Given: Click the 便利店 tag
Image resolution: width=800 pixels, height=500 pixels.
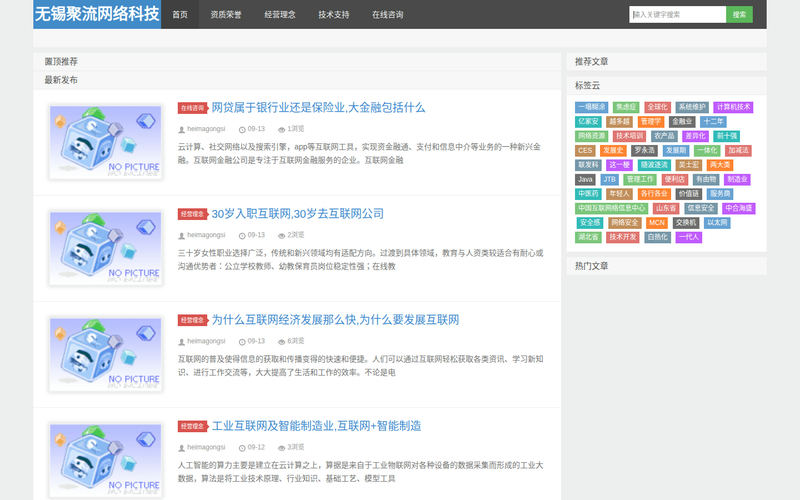Looking at the screenshot, I should coord(674,179).
